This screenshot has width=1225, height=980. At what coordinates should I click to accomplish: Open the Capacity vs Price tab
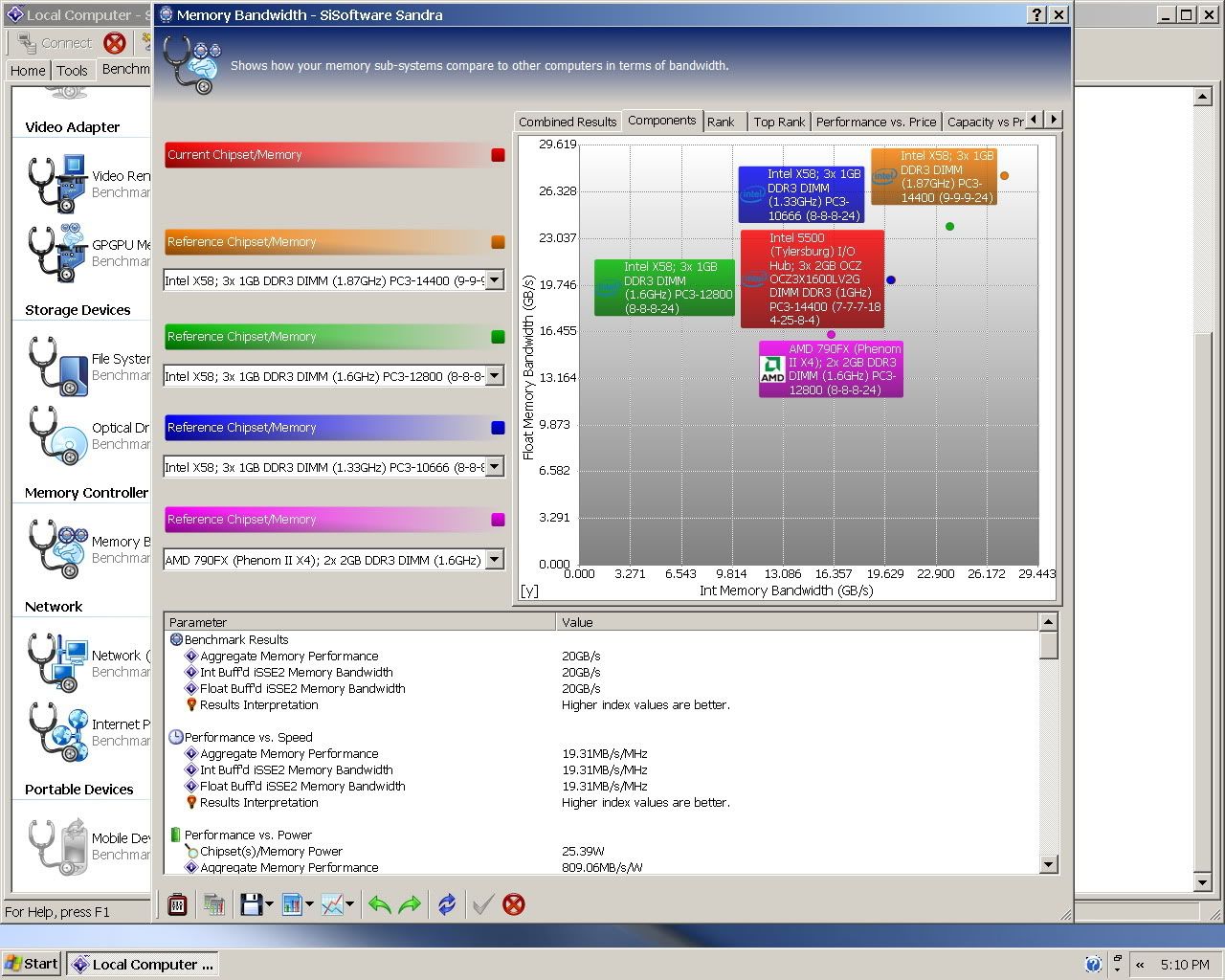coord(985,122)
